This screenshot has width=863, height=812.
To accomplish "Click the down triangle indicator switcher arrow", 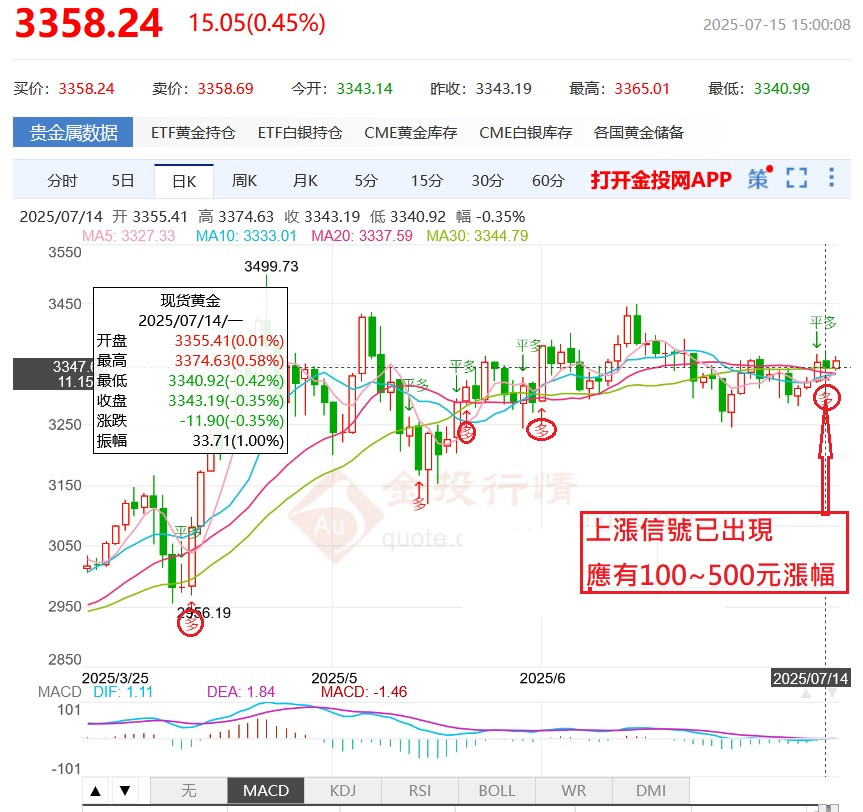I will (x=124, y=790).
